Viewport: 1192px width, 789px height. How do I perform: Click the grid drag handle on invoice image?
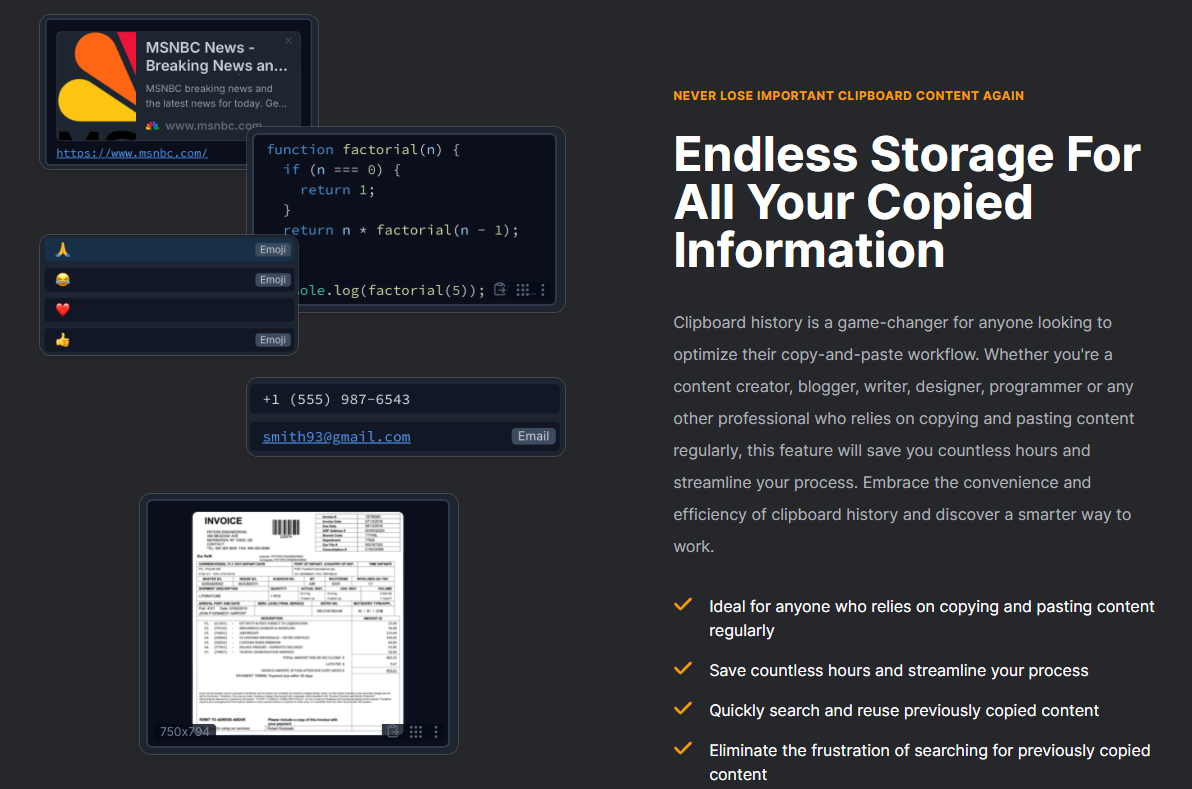(x=416, y=731)
